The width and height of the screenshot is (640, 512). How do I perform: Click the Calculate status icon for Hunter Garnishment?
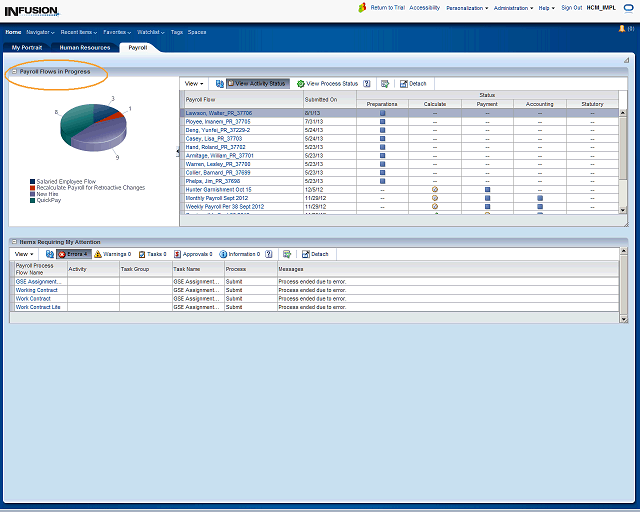pyautogui.click(x=435, y=188)
